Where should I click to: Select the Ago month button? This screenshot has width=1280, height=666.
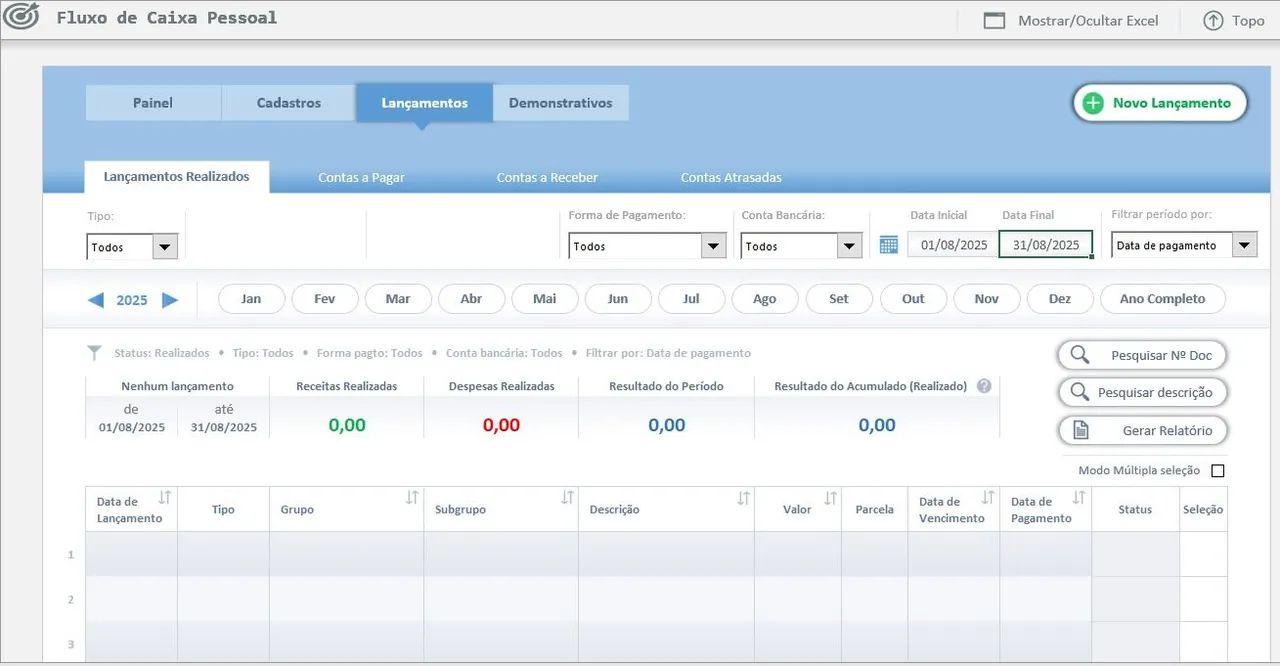(765, 299)
